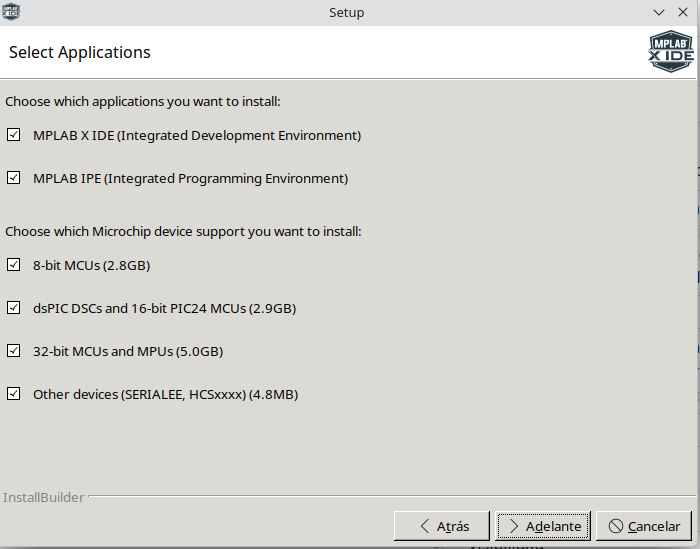Uncheck Other devices SERIALEE checkbox
This screenshot has height=549, width=700.
[13, 394]
